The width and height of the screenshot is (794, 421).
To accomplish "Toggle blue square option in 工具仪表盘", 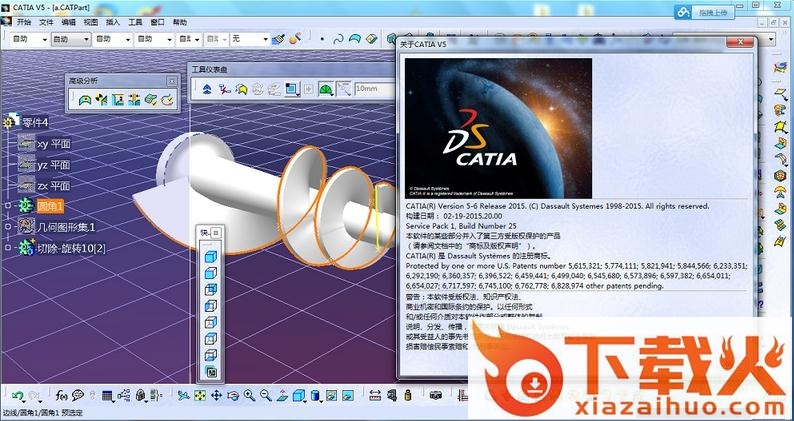I will coord(292,89).
